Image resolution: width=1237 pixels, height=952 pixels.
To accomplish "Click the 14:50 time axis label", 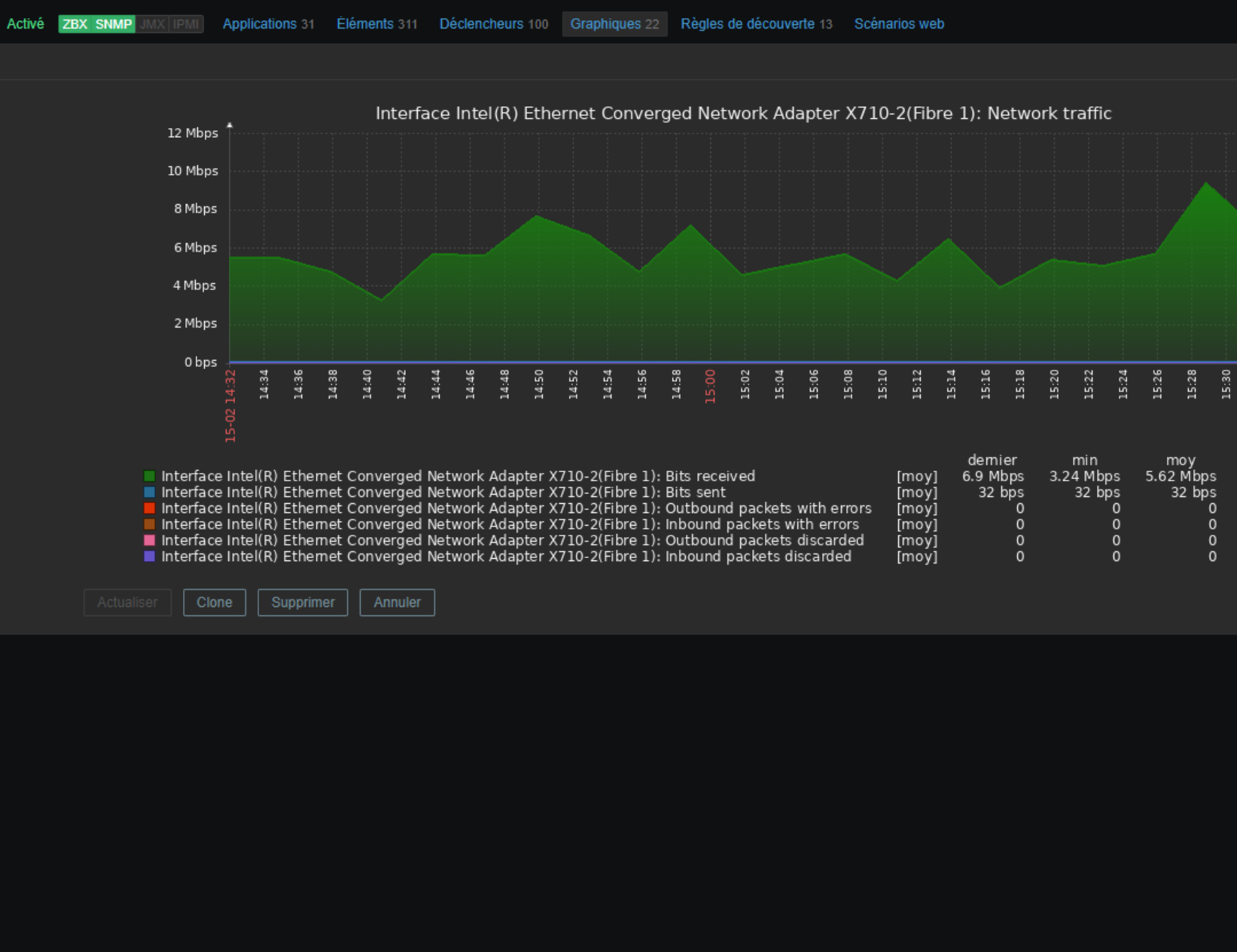I will click(x=539, y=384).
